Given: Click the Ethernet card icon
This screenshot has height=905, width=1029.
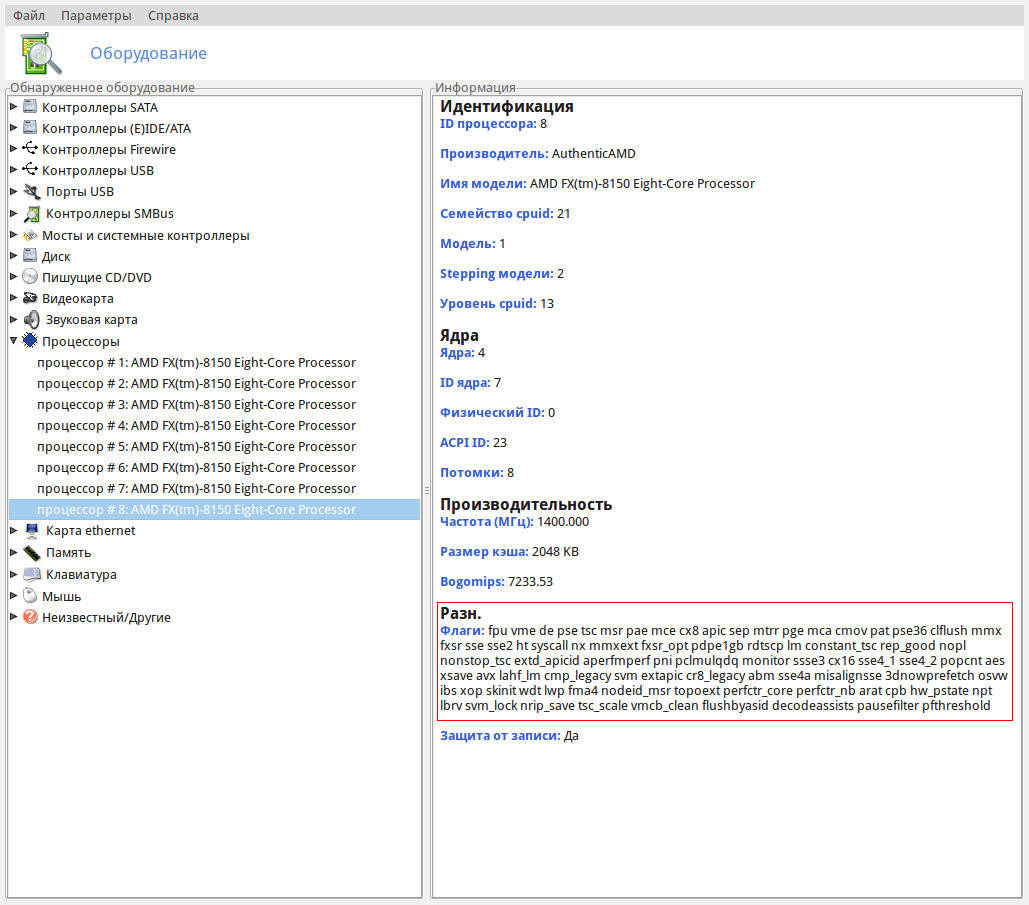Looking at the screenshot, I should pyautogui.click(x=32, y=531).
